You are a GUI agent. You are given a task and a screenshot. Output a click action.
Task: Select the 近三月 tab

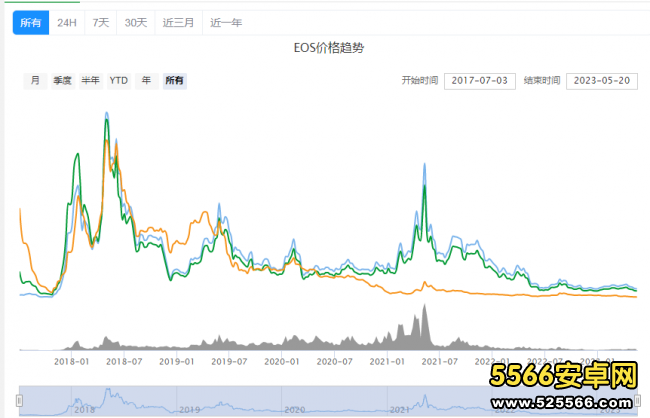point(179,22)
